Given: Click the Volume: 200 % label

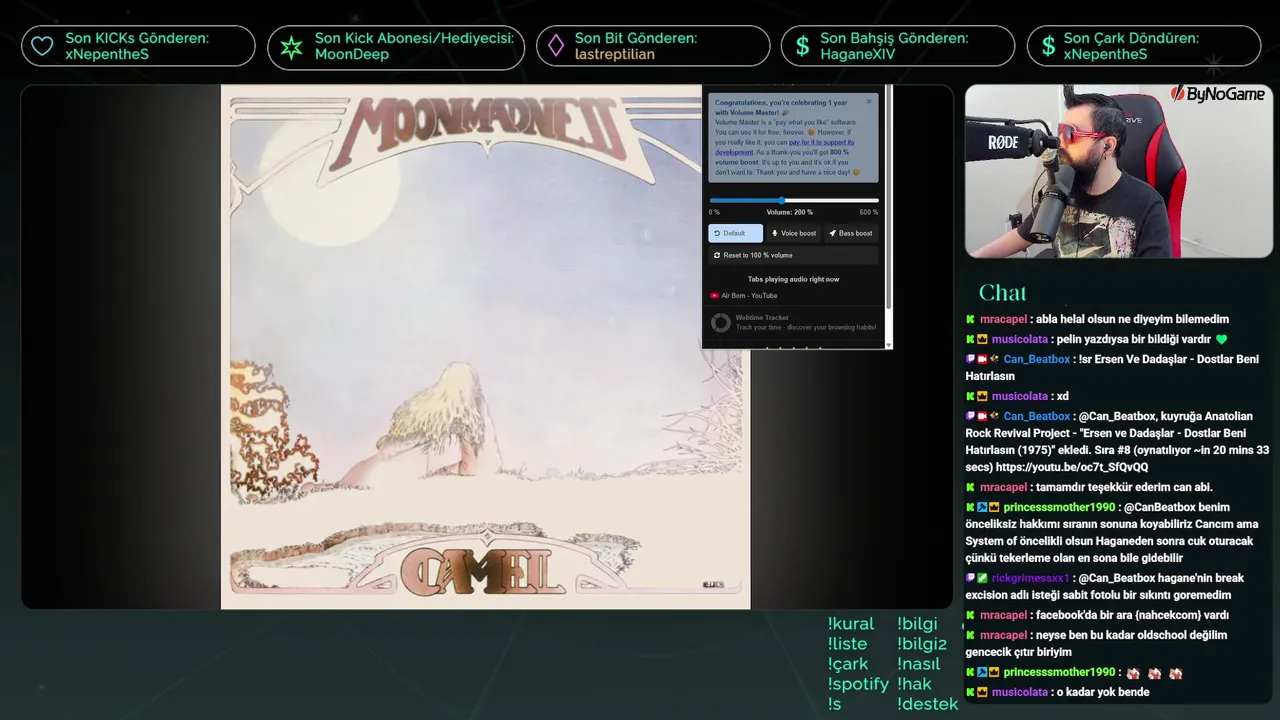Looking at the screenshot, I should point(790,212).
